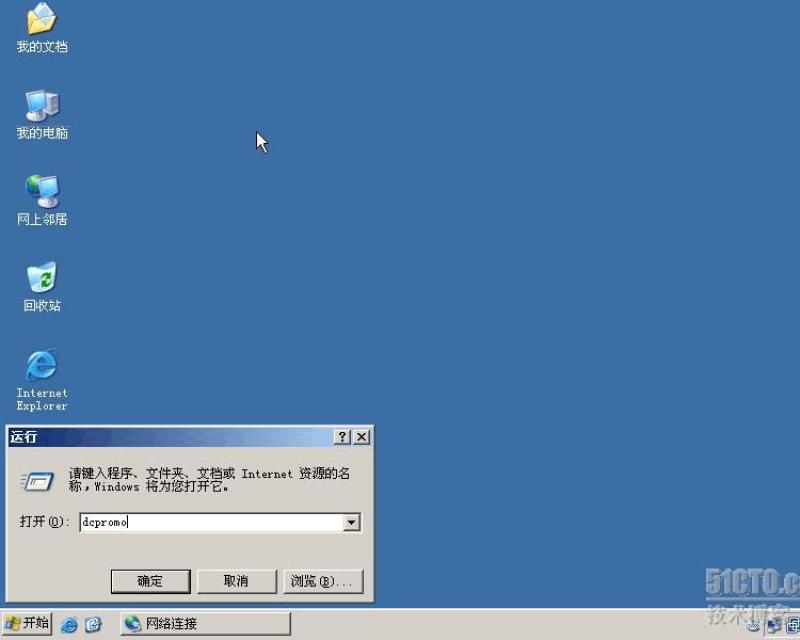Click the 运行 dialog title bar
Screen dimensions: 800x640
pyautogui.click(x=170, y=437)
